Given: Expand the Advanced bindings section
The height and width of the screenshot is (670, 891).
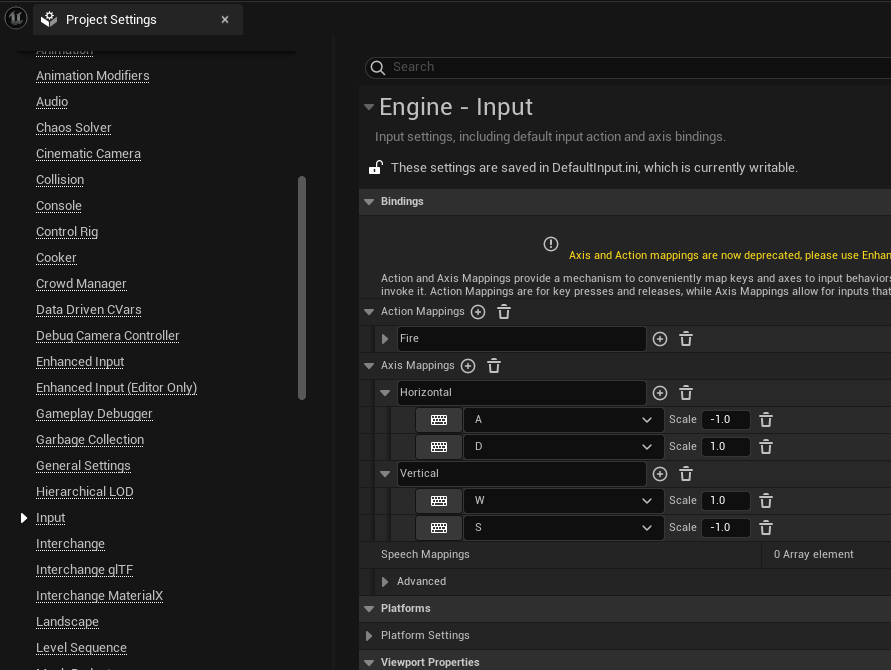Looking at the screenshot, I should pos(385,582).
